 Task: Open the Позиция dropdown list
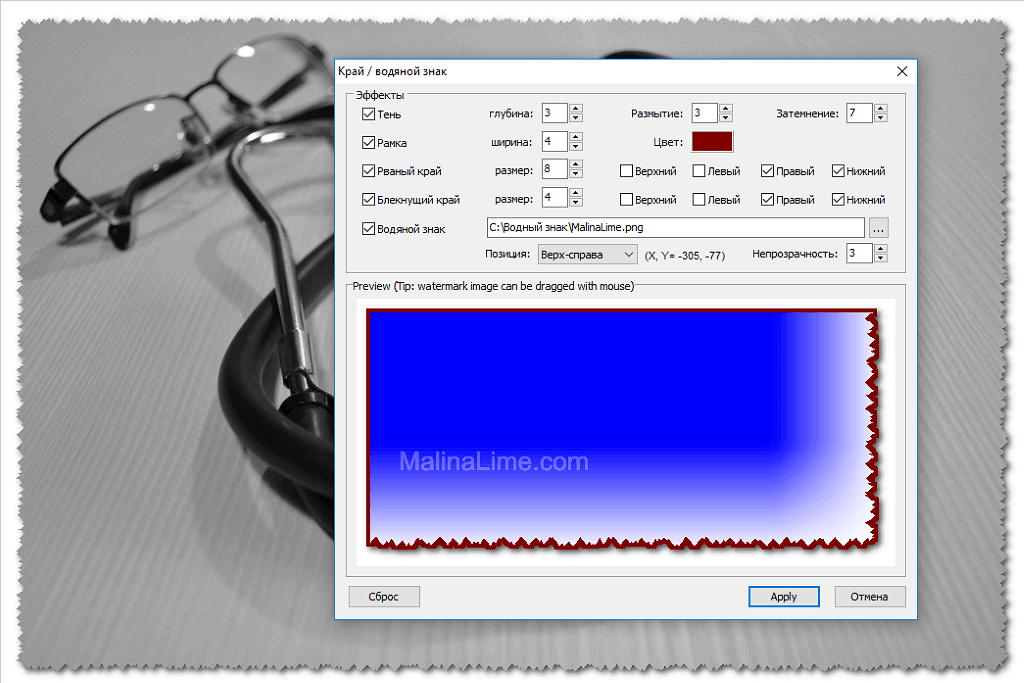587,254
